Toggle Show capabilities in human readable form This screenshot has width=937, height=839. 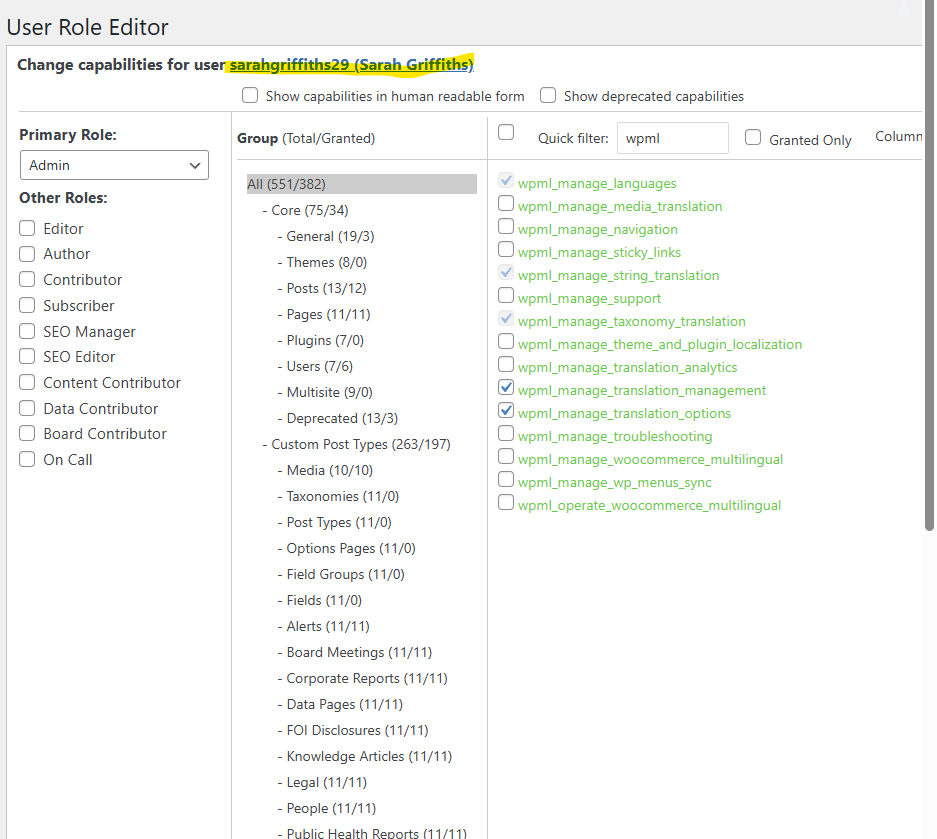(250, 96)
